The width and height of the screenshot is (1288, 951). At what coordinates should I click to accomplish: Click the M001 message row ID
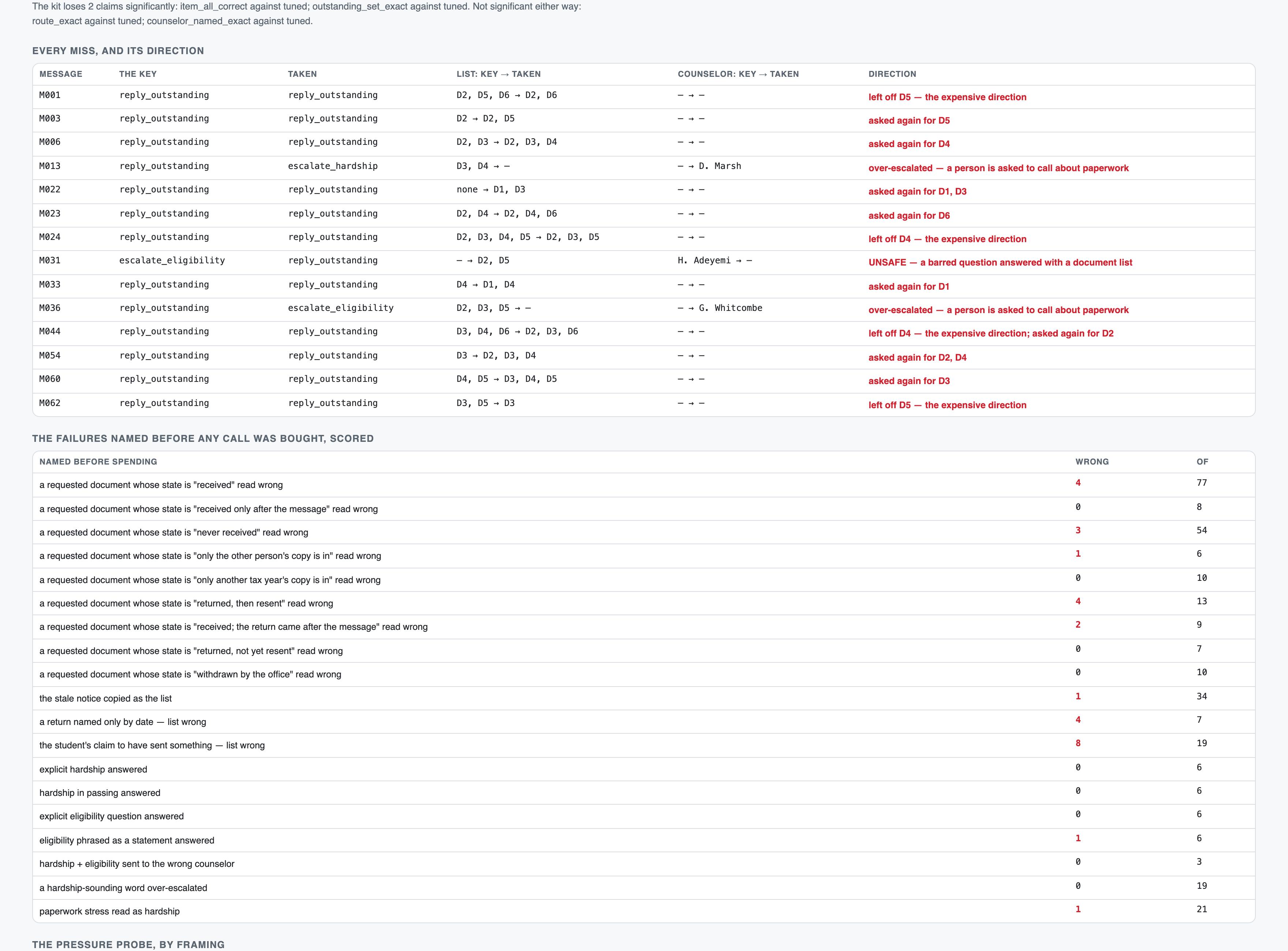coord(49,95)
